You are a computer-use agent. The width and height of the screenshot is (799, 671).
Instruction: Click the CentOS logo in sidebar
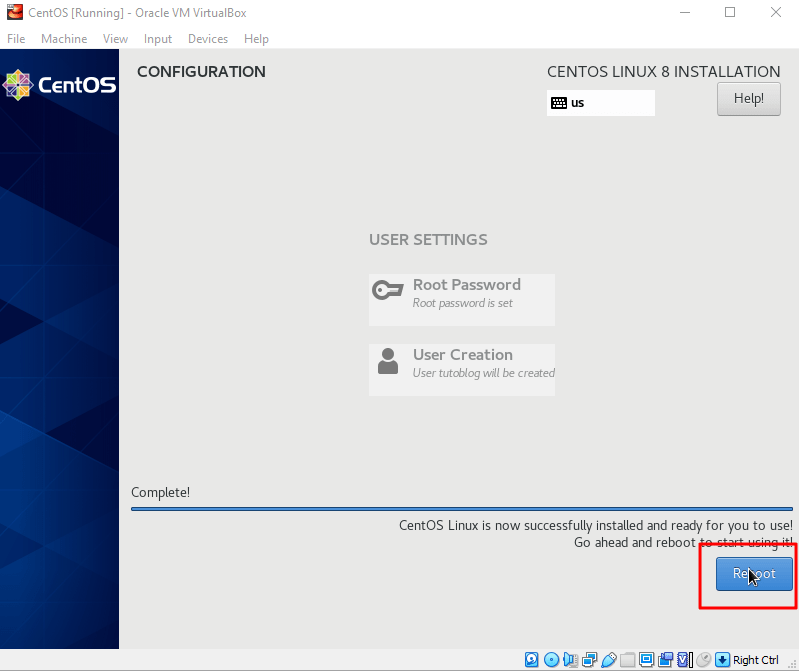(60, 85)
